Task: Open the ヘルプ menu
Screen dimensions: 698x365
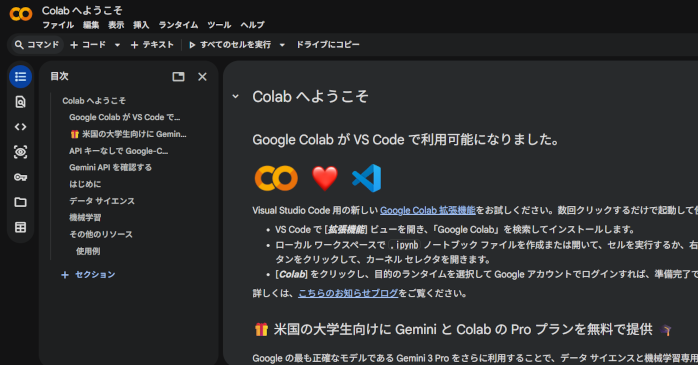Action: (252, 25)
